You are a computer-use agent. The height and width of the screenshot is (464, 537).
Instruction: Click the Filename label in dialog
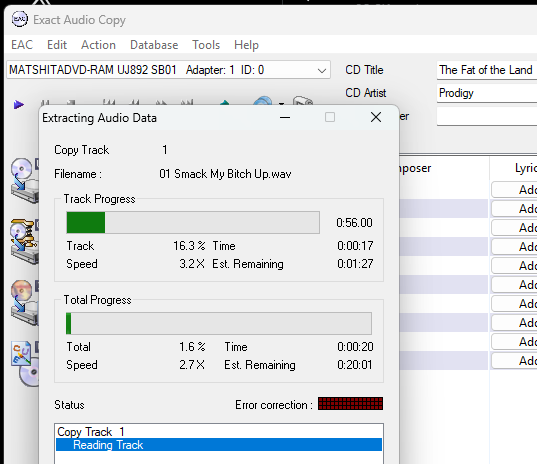78,174
